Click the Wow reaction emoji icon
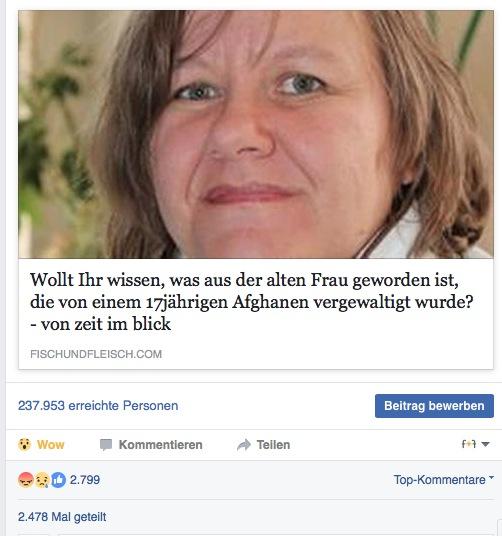Viewport: 502px width, 536px height. click(x=24, y=444)
